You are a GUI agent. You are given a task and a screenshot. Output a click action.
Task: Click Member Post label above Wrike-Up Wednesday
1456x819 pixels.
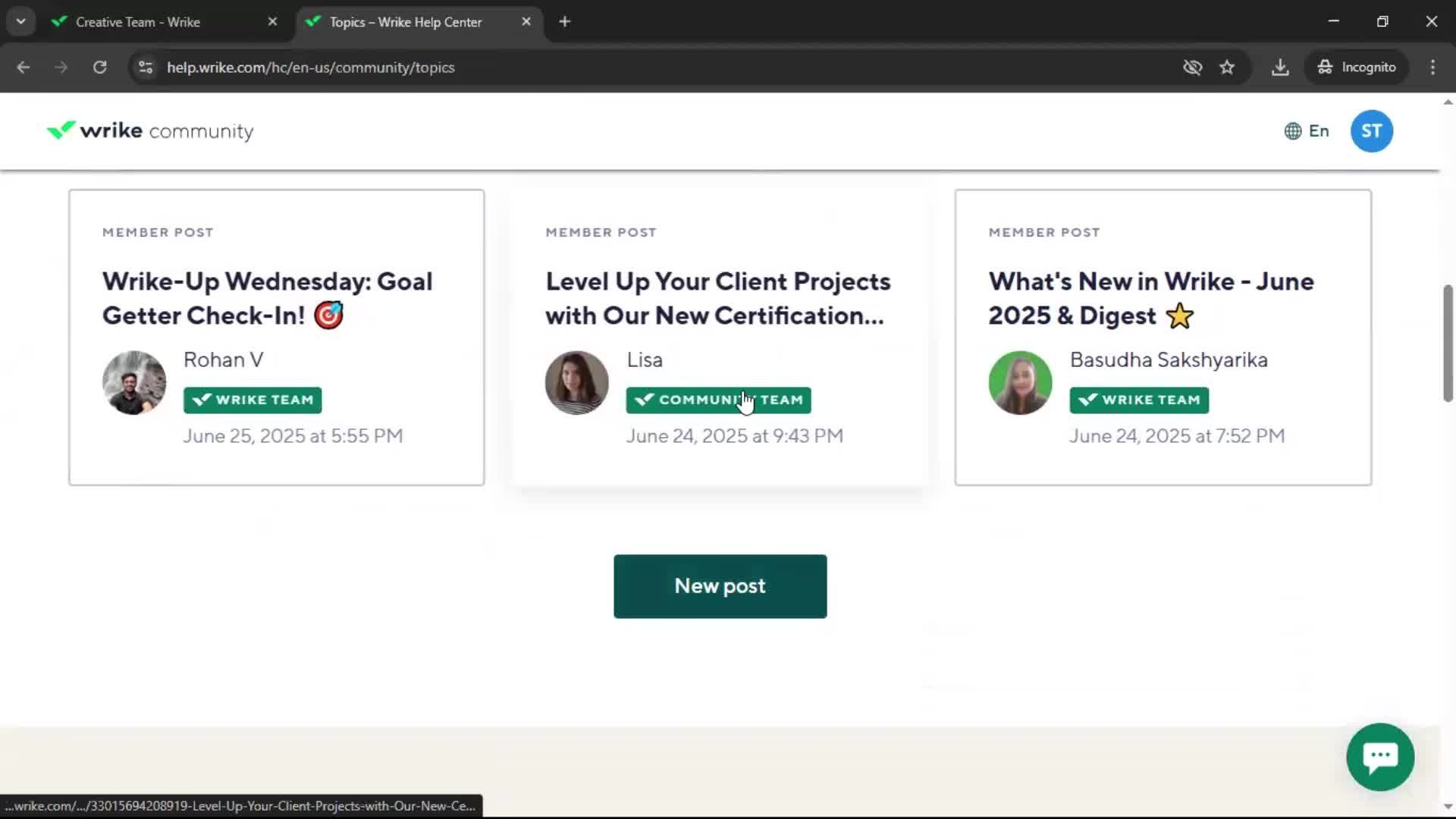[x=158, y=232]
